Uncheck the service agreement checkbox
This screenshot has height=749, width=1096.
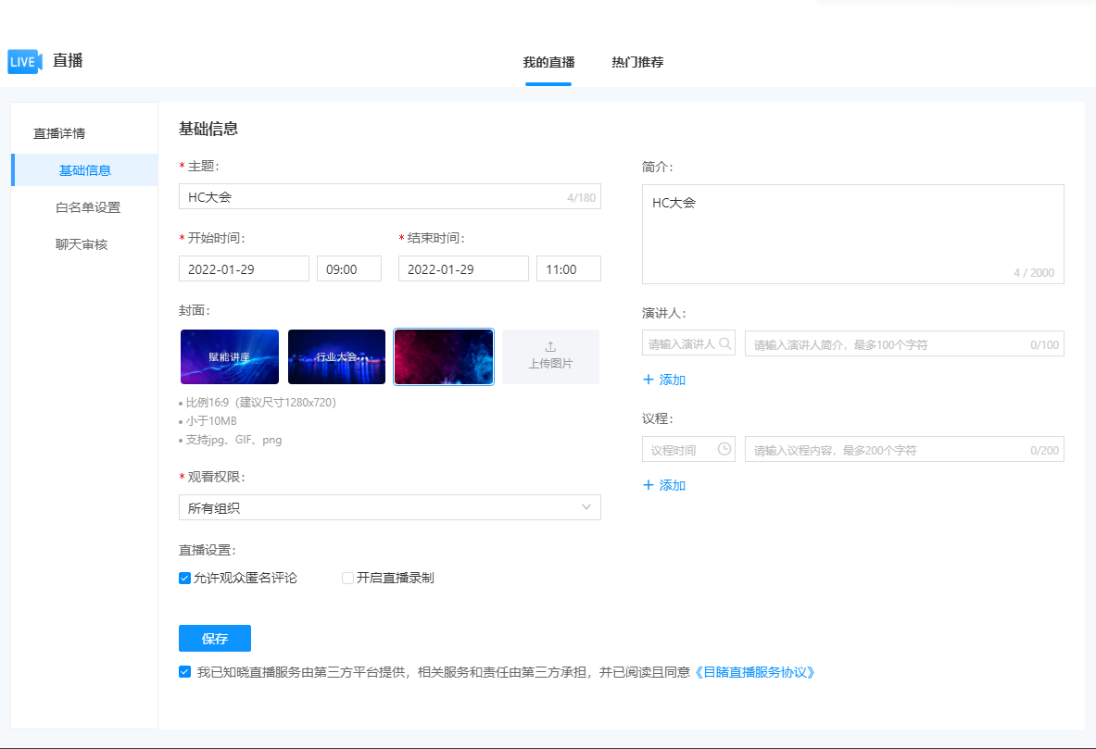pyautogui.click(x=184, y=672)
